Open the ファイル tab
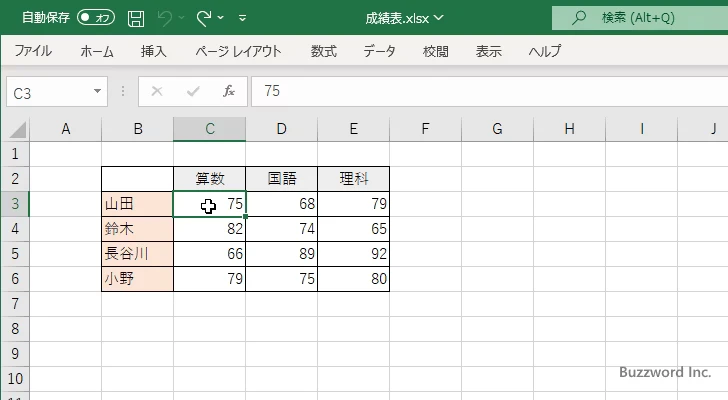This screenshot has width=728, height=400. pos(33,51)
